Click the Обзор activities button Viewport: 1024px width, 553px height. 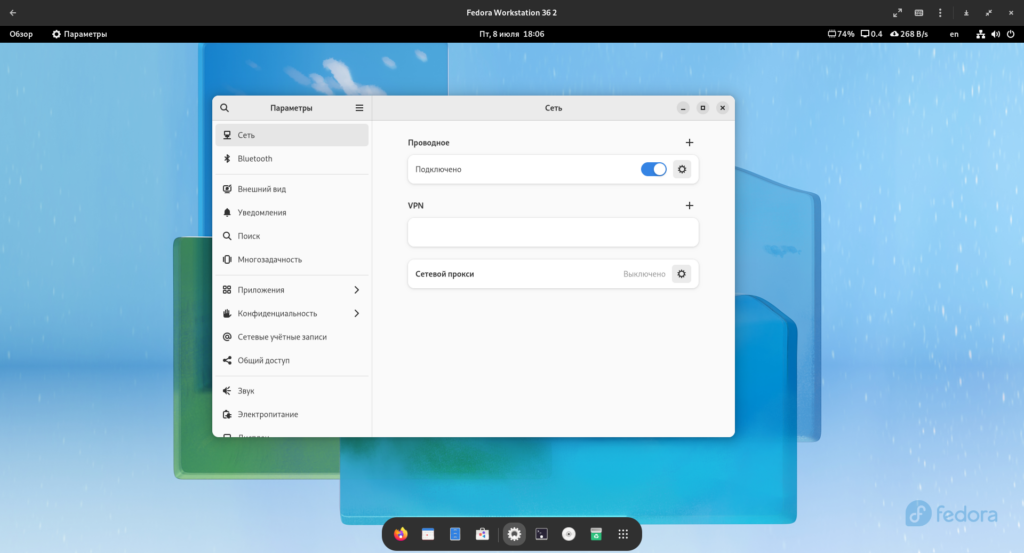[x=21, y=34]
